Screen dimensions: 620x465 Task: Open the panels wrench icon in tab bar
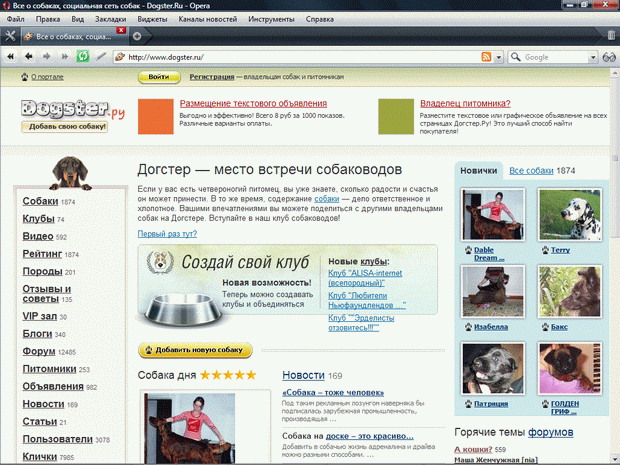(x=10, y=36)
